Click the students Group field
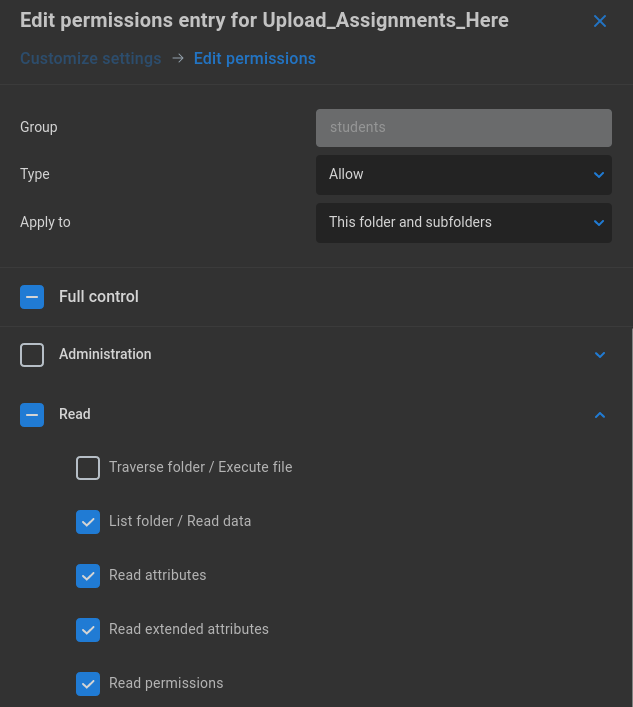The image size is (633, 707). [x=463, y=128]
